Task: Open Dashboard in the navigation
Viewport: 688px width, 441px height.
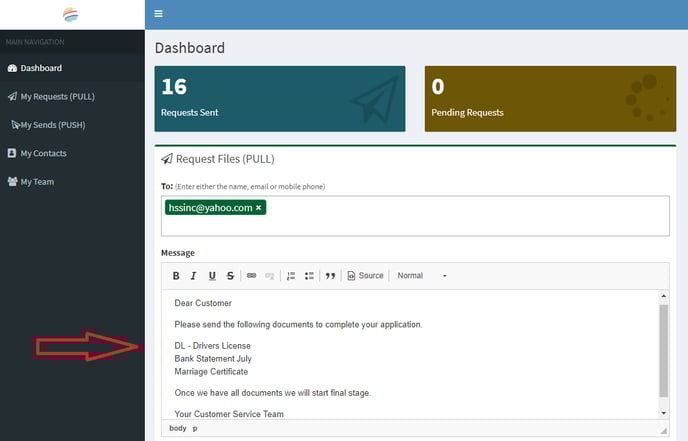Action: (x=41, y=68)
